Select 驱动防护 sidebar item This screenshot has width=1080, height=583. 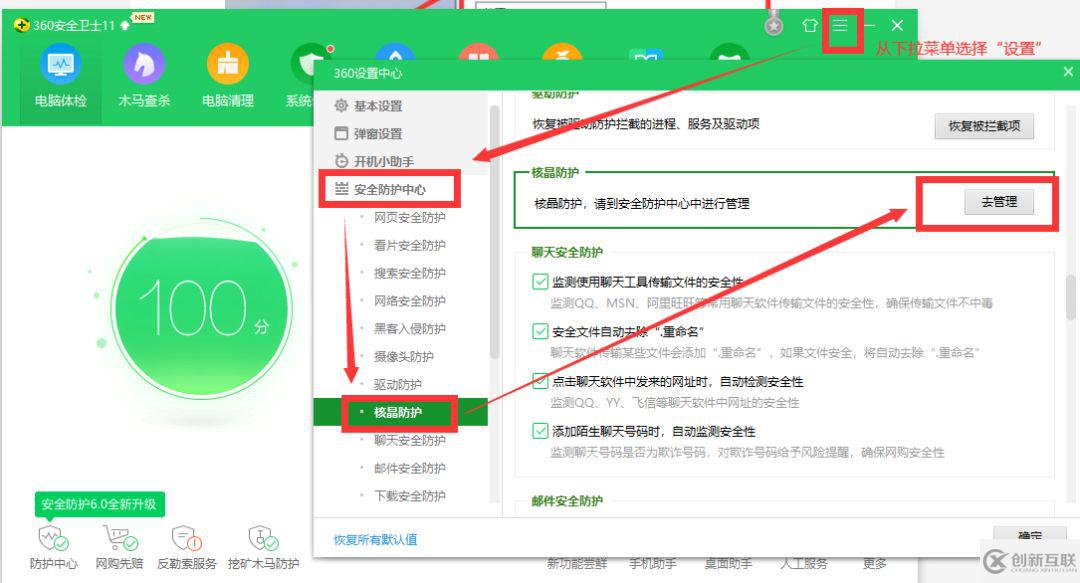coord(397,385)
